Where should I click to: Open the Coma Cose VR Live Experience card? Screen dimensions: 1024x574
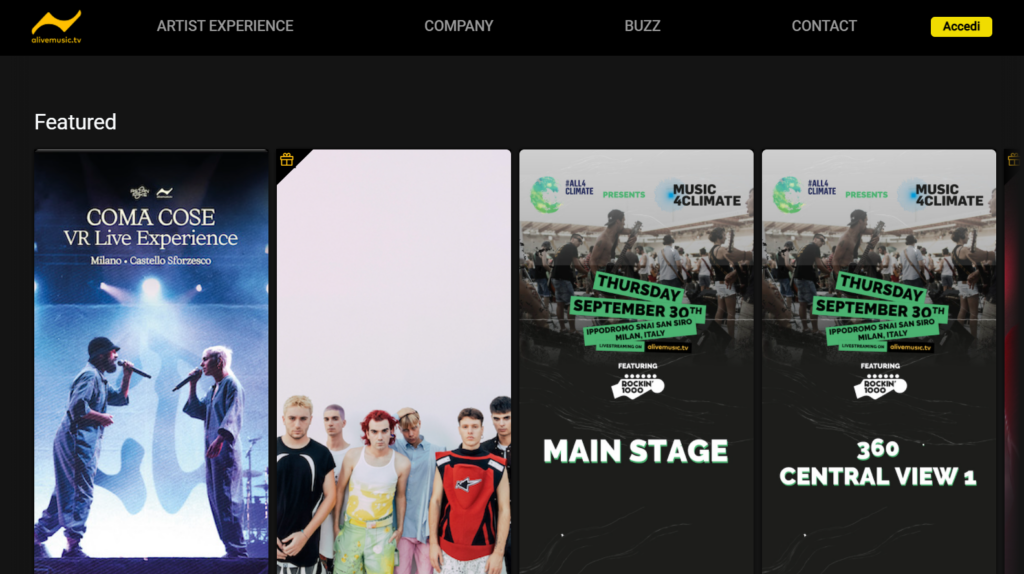click(x=152, y=362)
